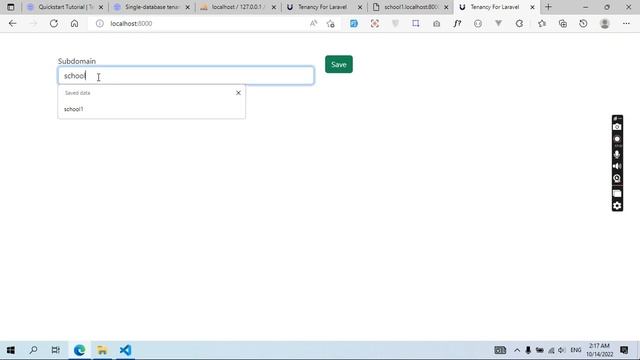Image resolution: width=640 pixels, height=360 pixels.
Task: Open taskbar Search
Action: click(x=33, y=350)
